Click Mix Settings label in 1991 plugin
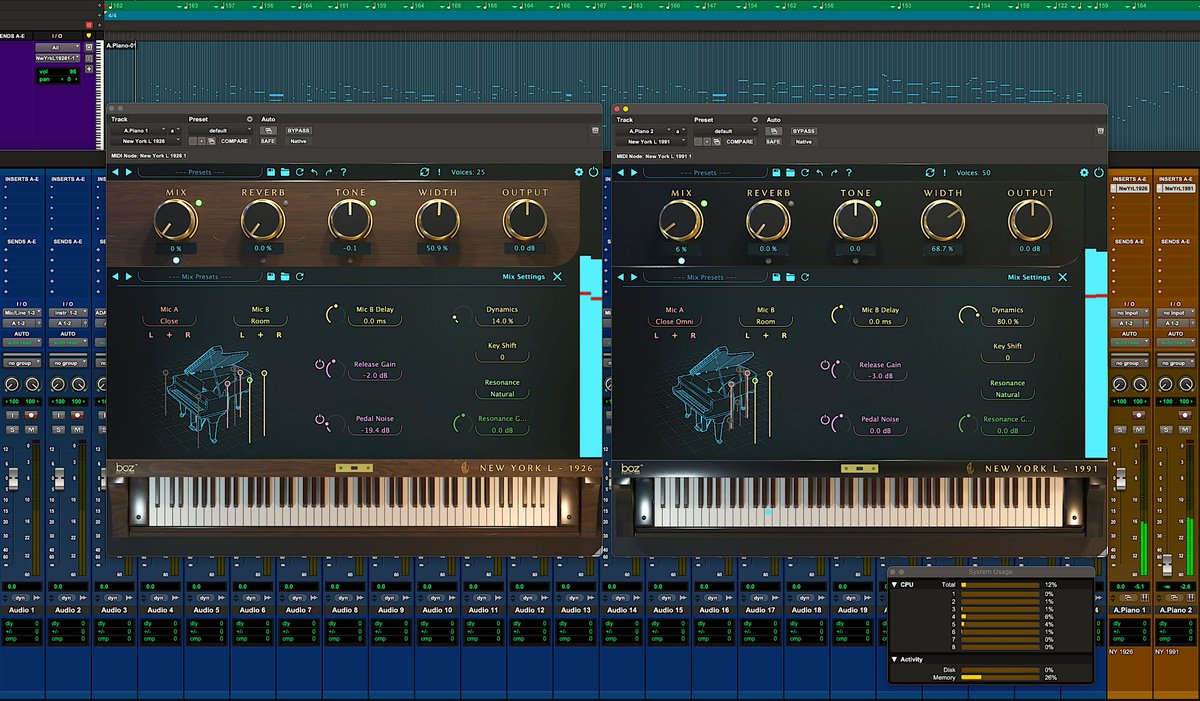 point(1029,277)
